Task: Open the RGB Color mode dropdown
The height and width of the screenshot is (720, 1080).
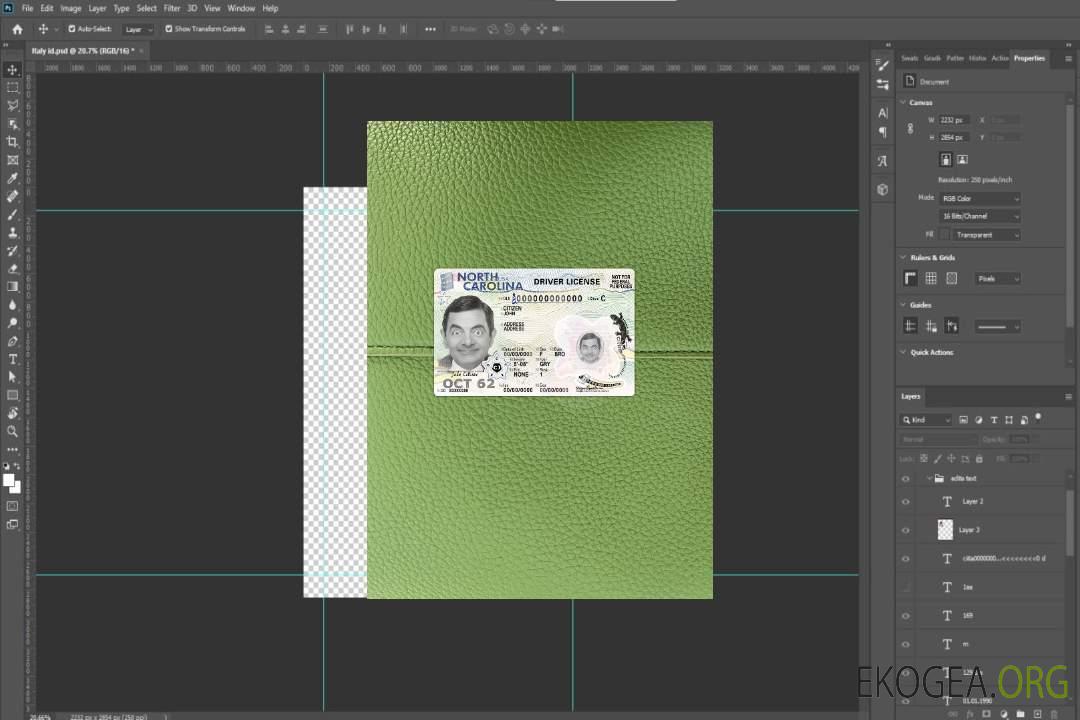Action: pyautogui.click(x=980, y=198)
